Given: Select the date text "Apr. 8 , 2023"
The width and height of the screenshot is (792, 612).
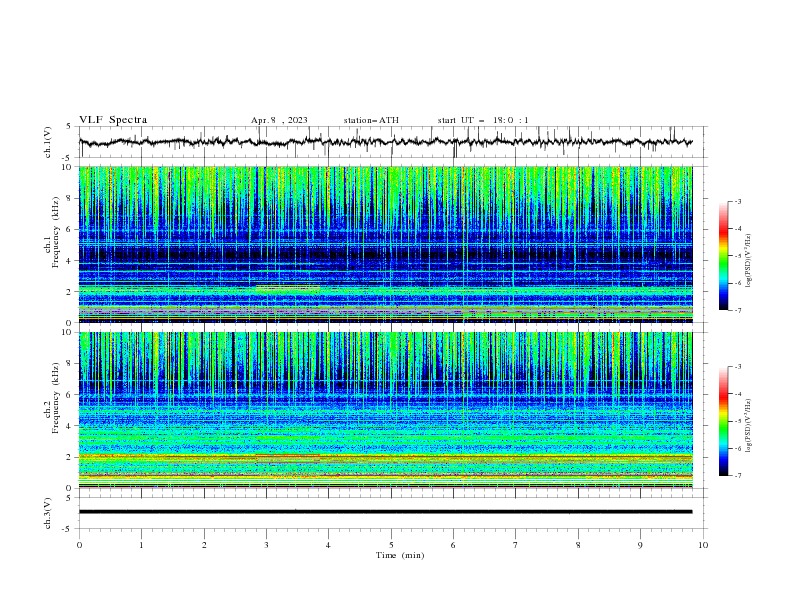Looking at the screenshot, I should click(279, 120).
